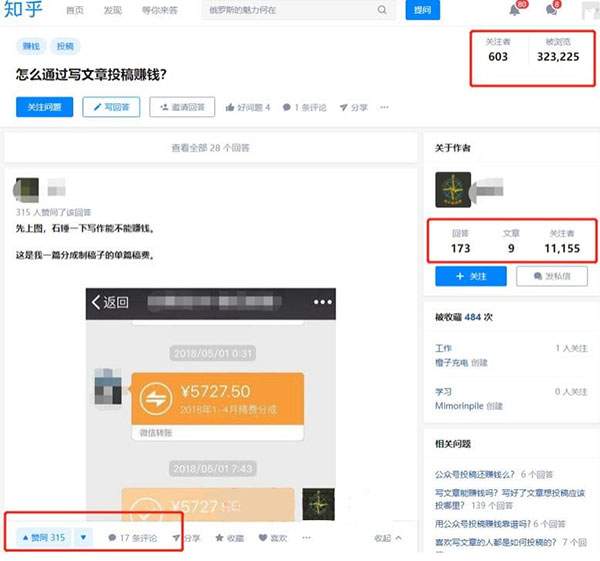Click the blue 关注问题 button

(x=44, y=107)
